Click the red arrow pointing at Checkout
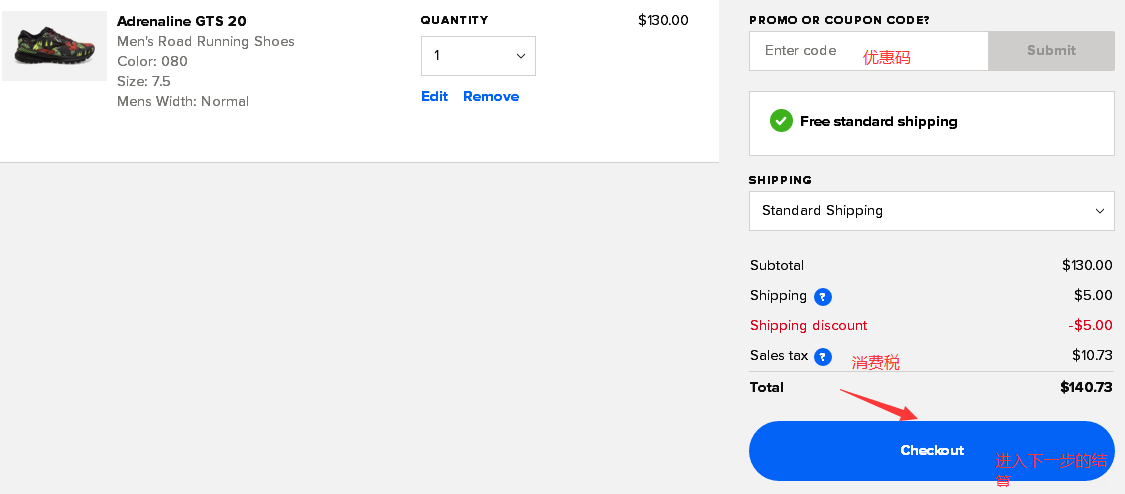The image size is (1125, 494). (879, 404)
